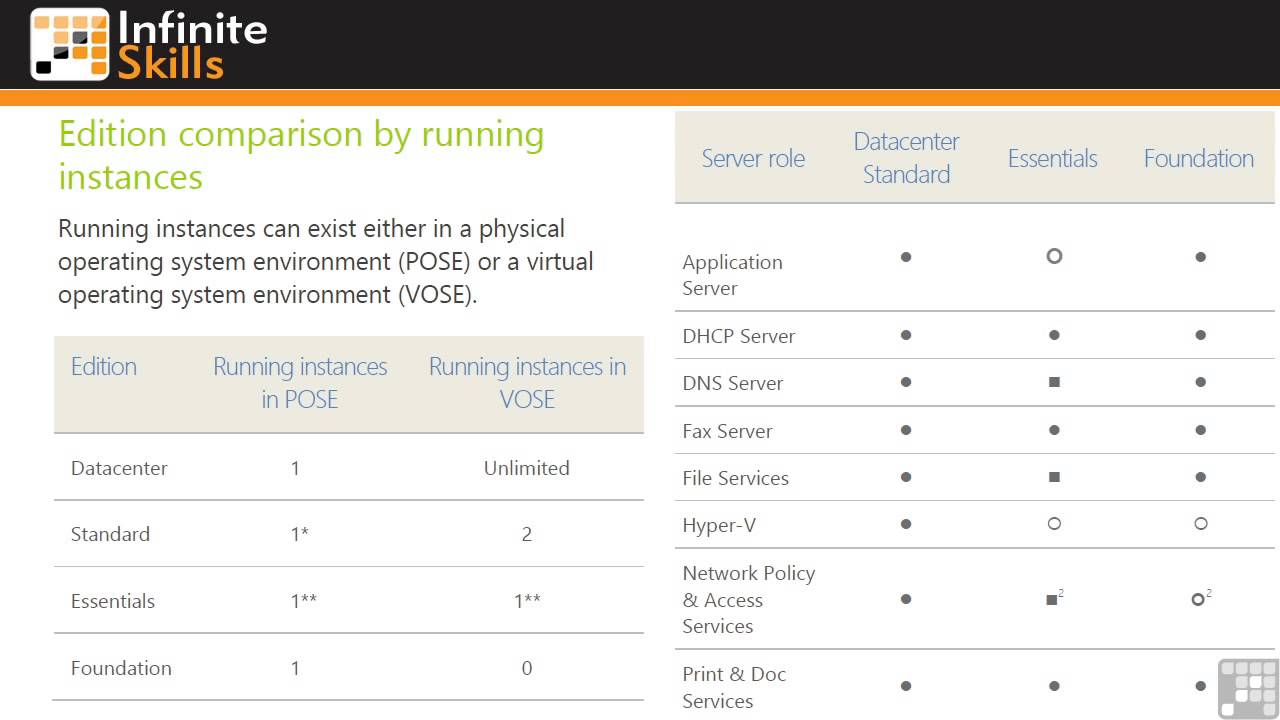Click the Fax Server Essentials dot
This screenshot has height=720, width=1280.
click(x=1054, y=430)
